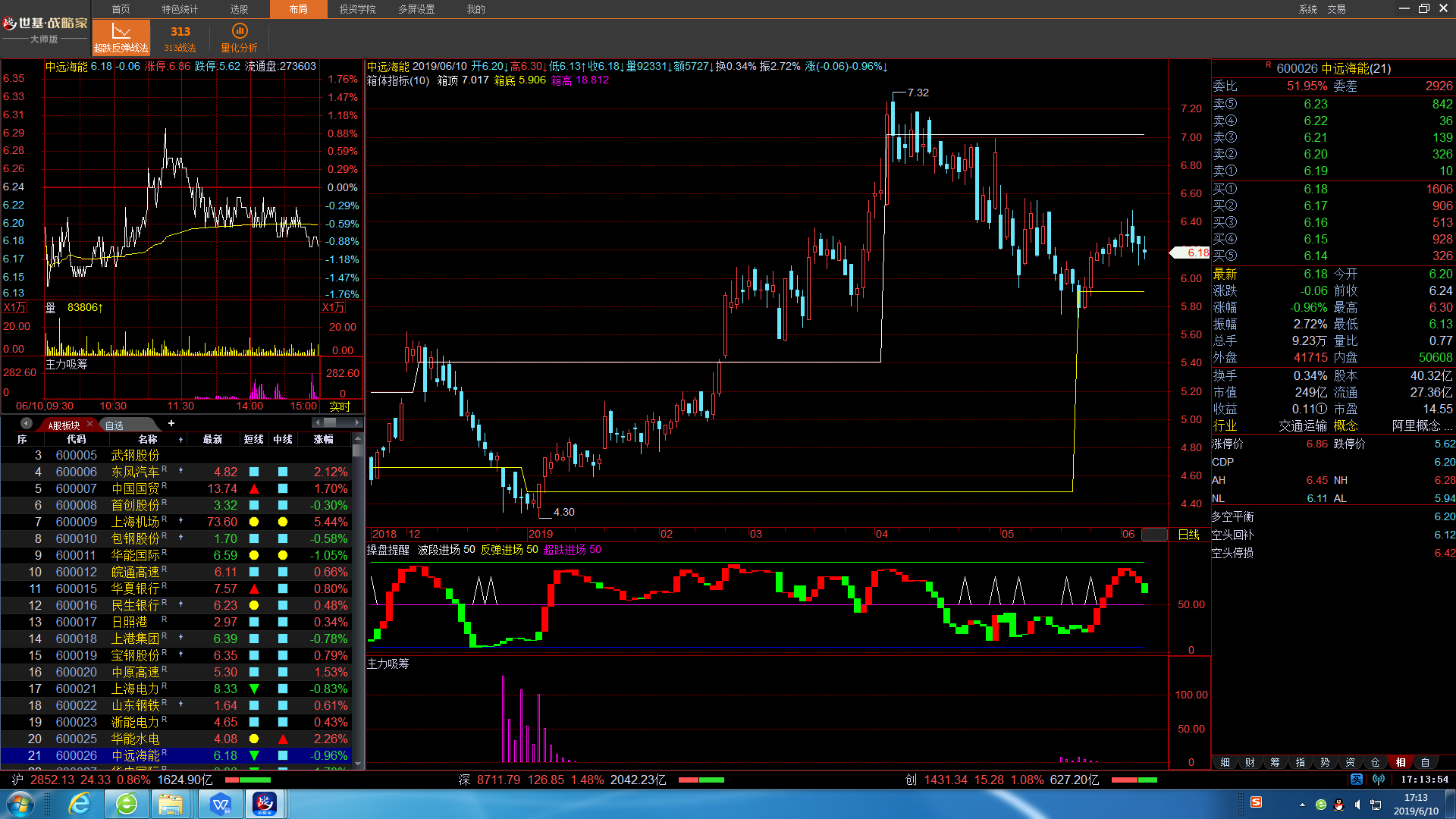The height and width of the screenshot is (819, 1456).
Task: Click the 阿里概念 concept link
Action: [1422, 425]
